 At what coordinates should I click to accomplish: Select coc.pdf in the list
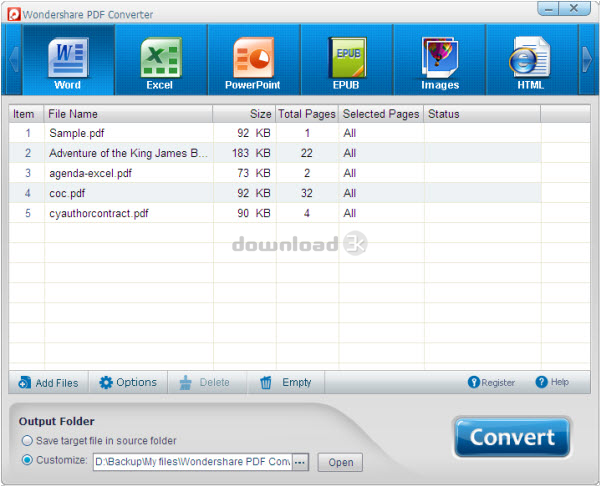click(299, 193)
